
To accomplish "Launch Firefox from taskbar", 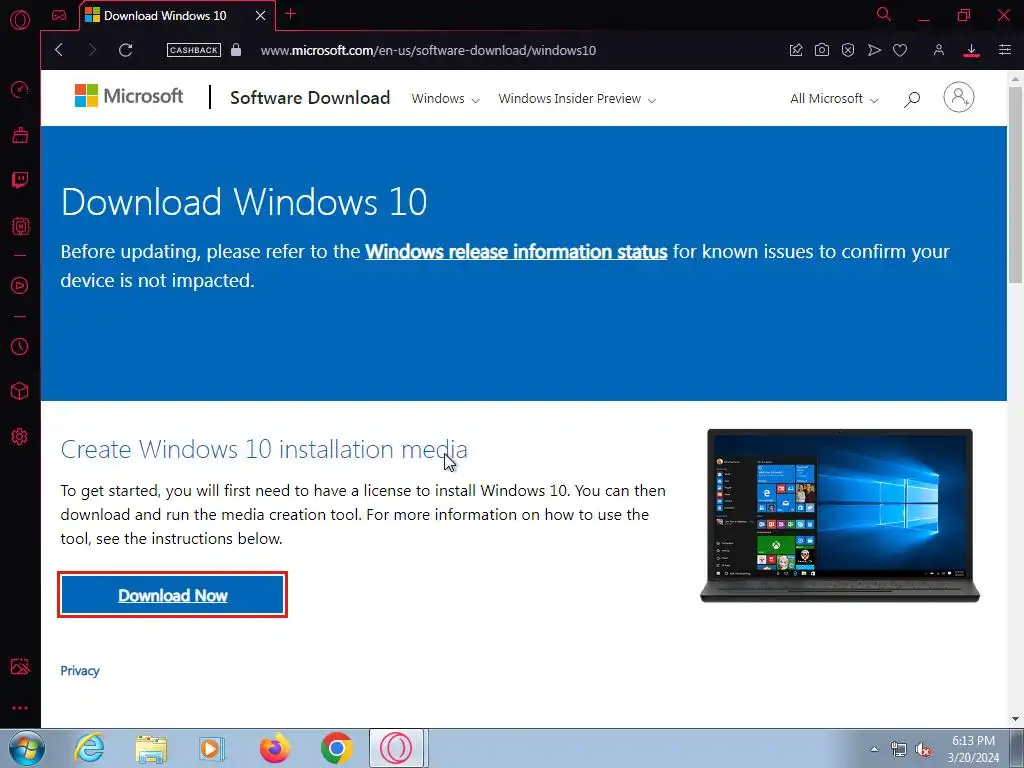I will click(x=274, y=748).
